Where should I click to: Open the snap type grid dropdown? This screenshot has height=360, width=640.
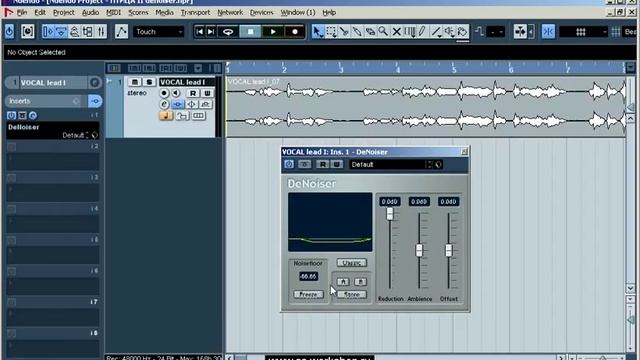pyautogui.click(x=584, y=31)
